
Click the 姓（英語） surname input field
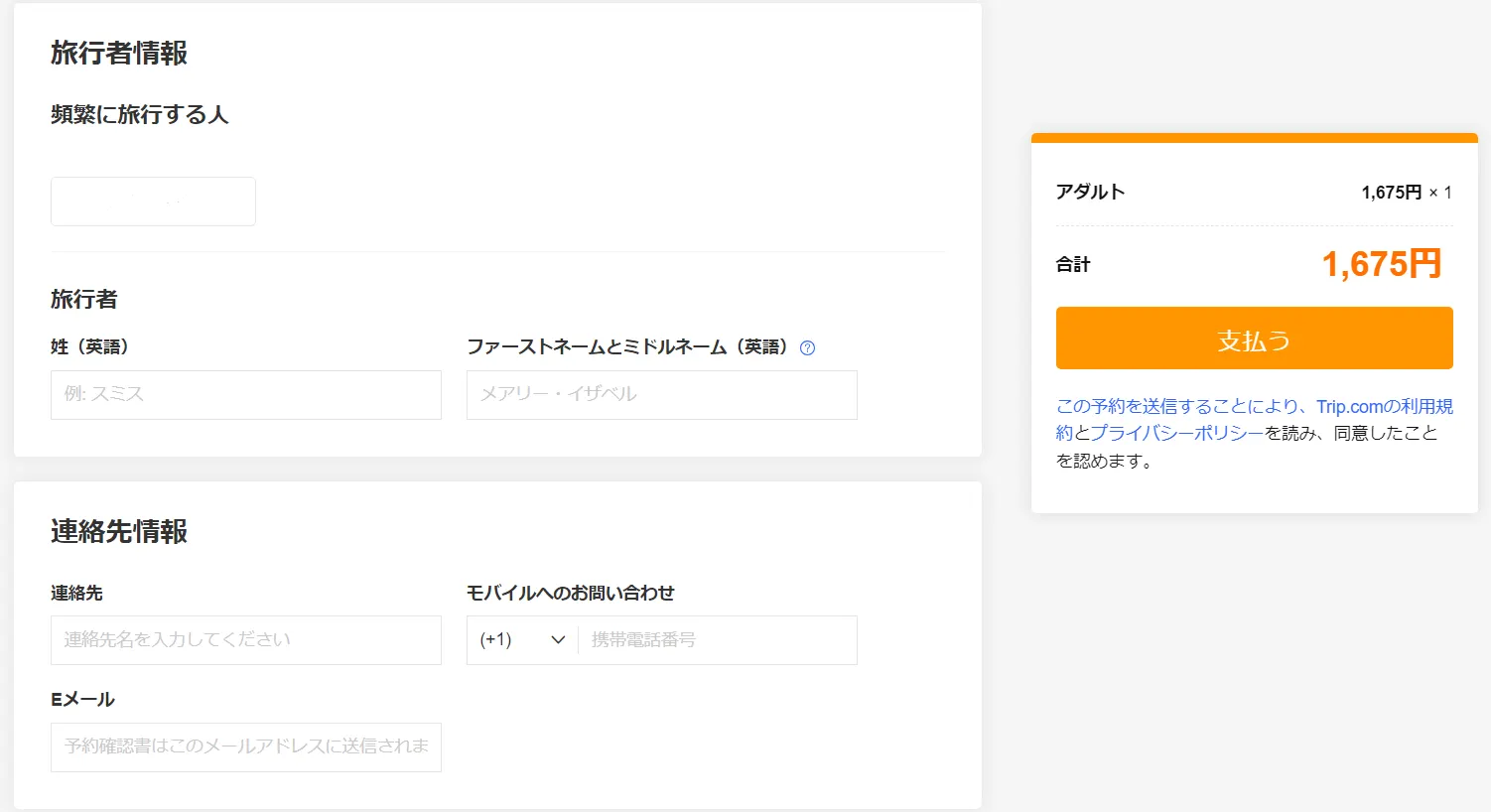click(245, 394)
